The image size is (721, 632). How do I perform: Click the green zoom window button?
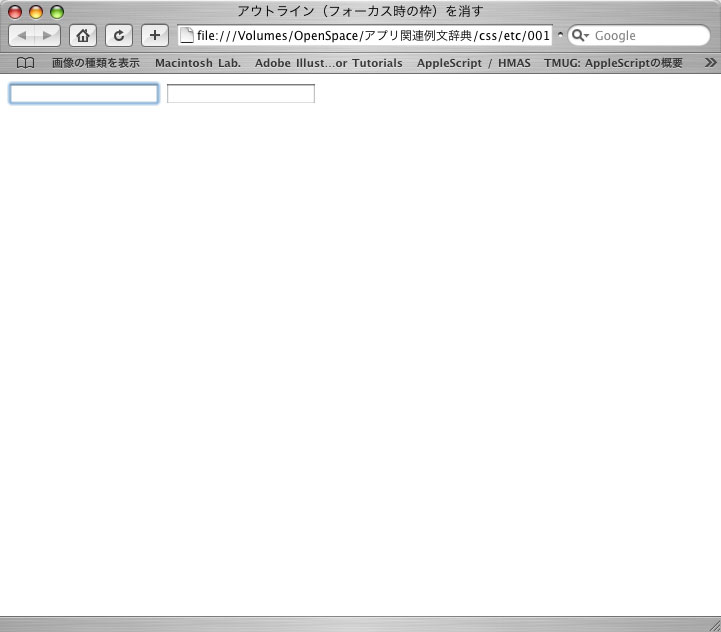(x=57, y=12)
